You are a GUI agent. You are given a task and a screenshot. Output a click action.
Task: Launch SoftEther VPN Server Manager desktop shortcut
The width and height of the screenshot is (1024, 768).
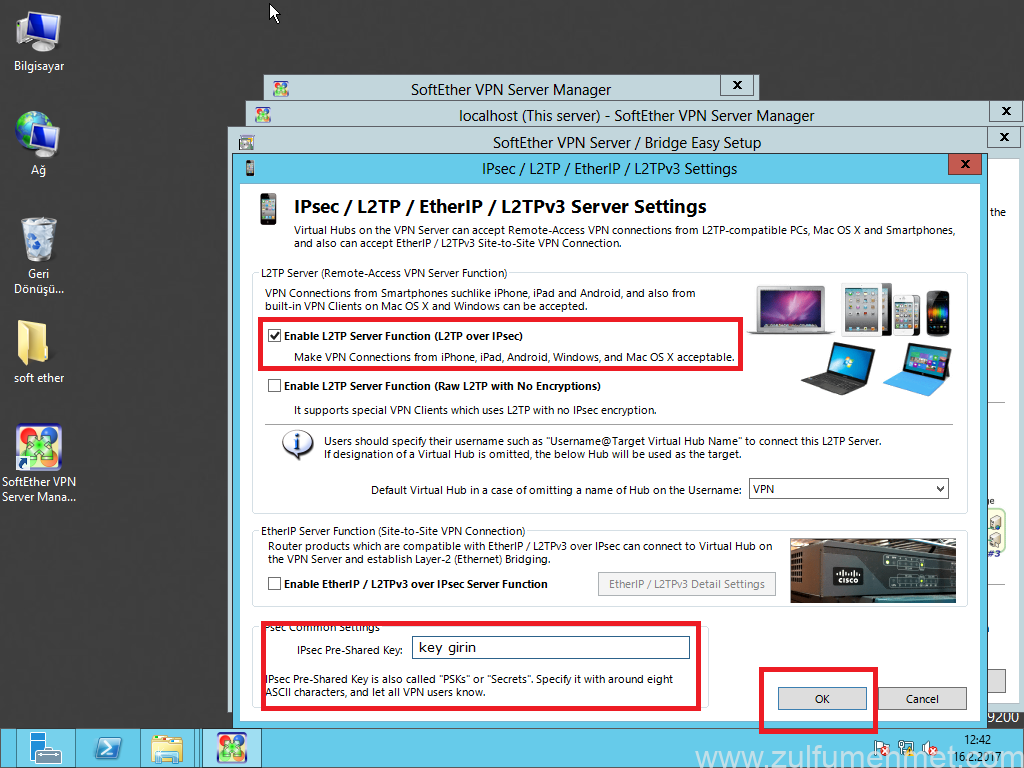tap(39, 449)
